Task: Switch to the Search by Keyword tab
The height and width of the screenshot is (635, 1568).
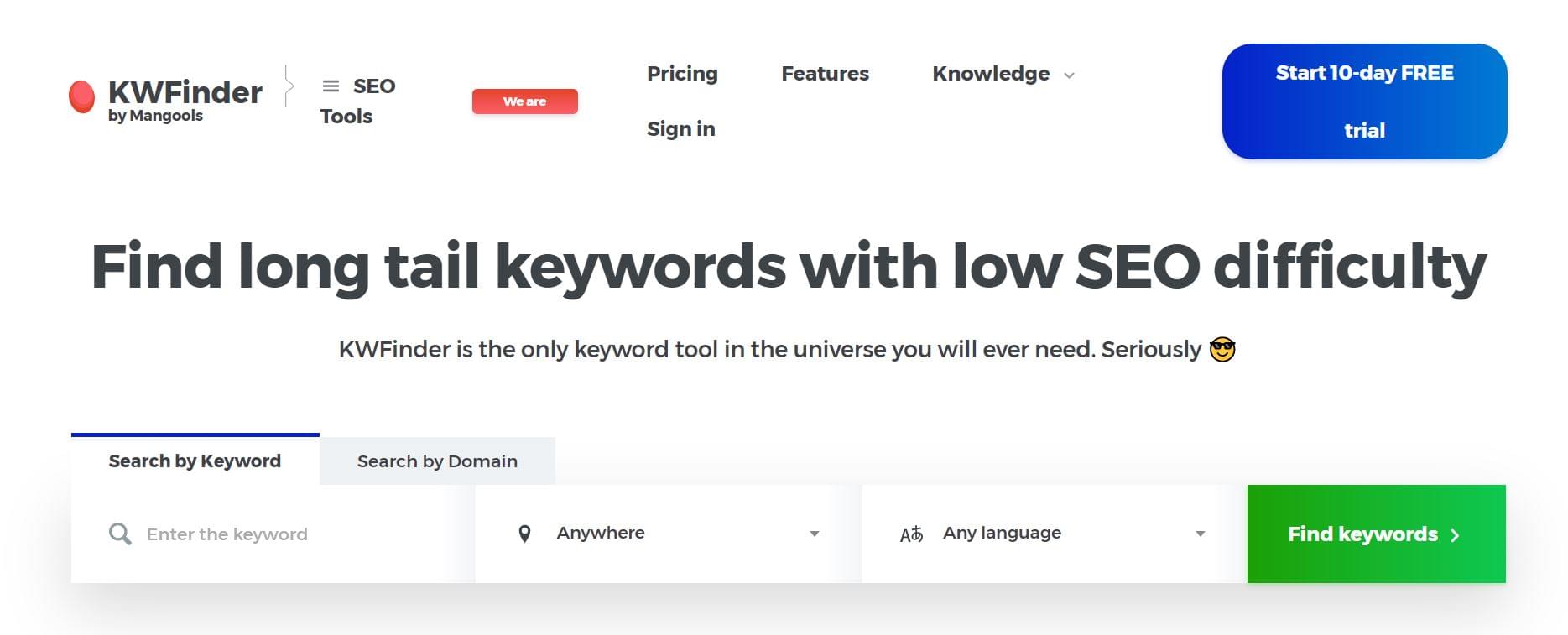Action: (x=195, y=461)
